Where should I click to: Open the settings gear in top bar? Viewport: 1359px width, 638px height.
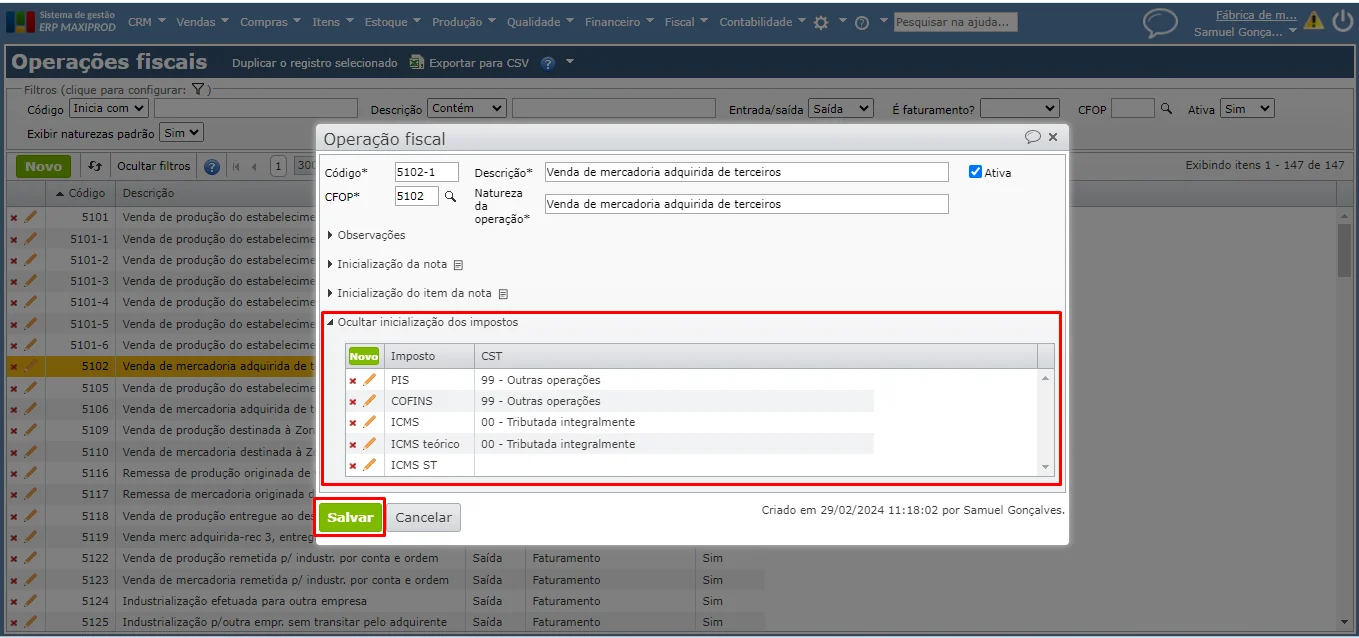point(821,22)
